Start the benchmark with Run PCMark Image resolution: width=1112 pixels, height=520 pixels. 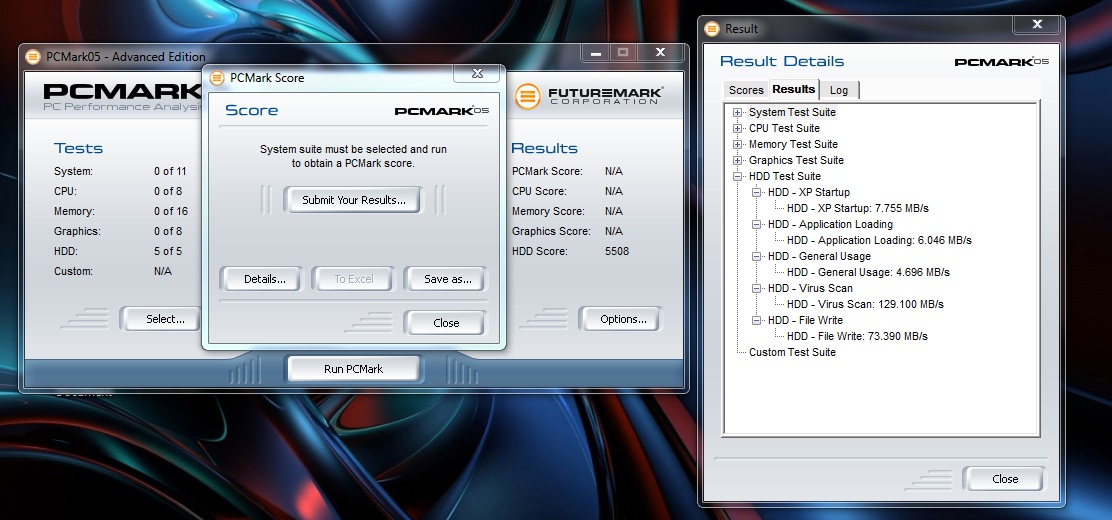point(353,369)
